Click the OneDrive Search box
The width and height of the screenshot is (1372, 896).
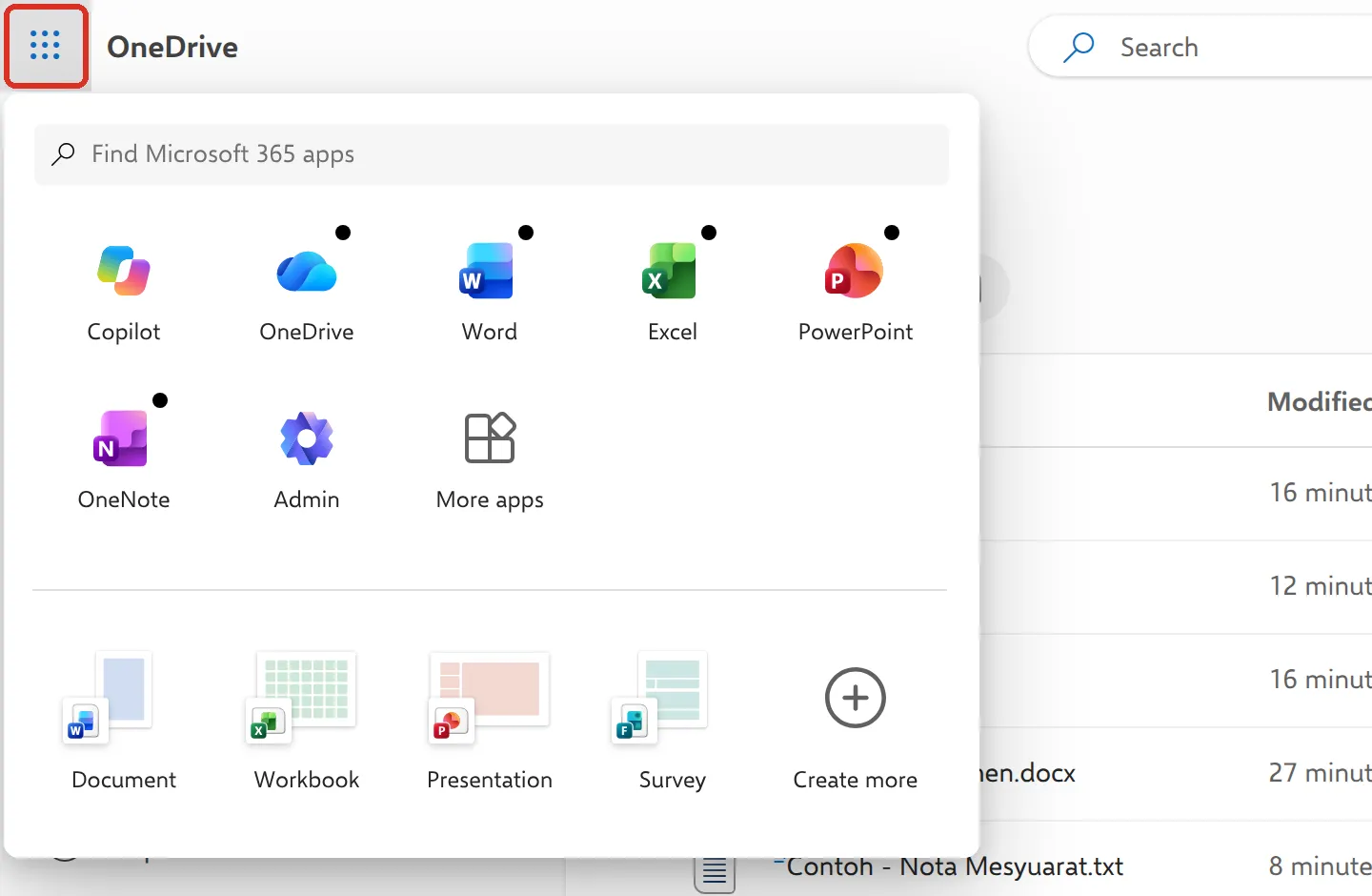1200,47
